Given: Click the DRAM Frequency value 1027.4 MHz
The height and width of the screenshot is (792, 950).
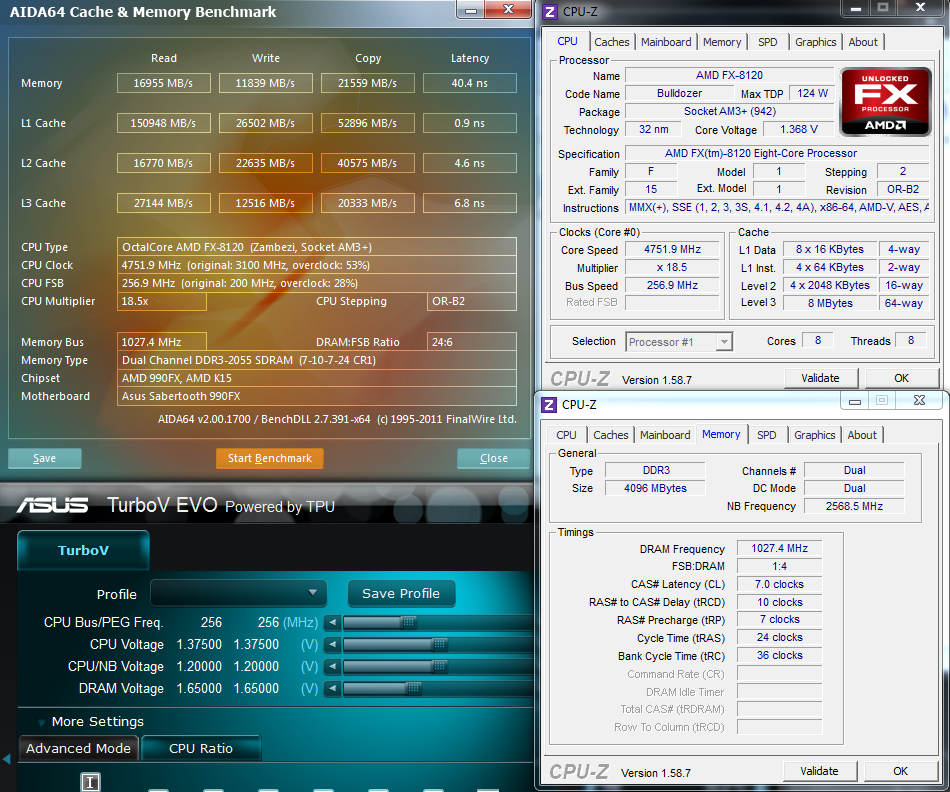Looking at the screenshot, I should point(779,548).
